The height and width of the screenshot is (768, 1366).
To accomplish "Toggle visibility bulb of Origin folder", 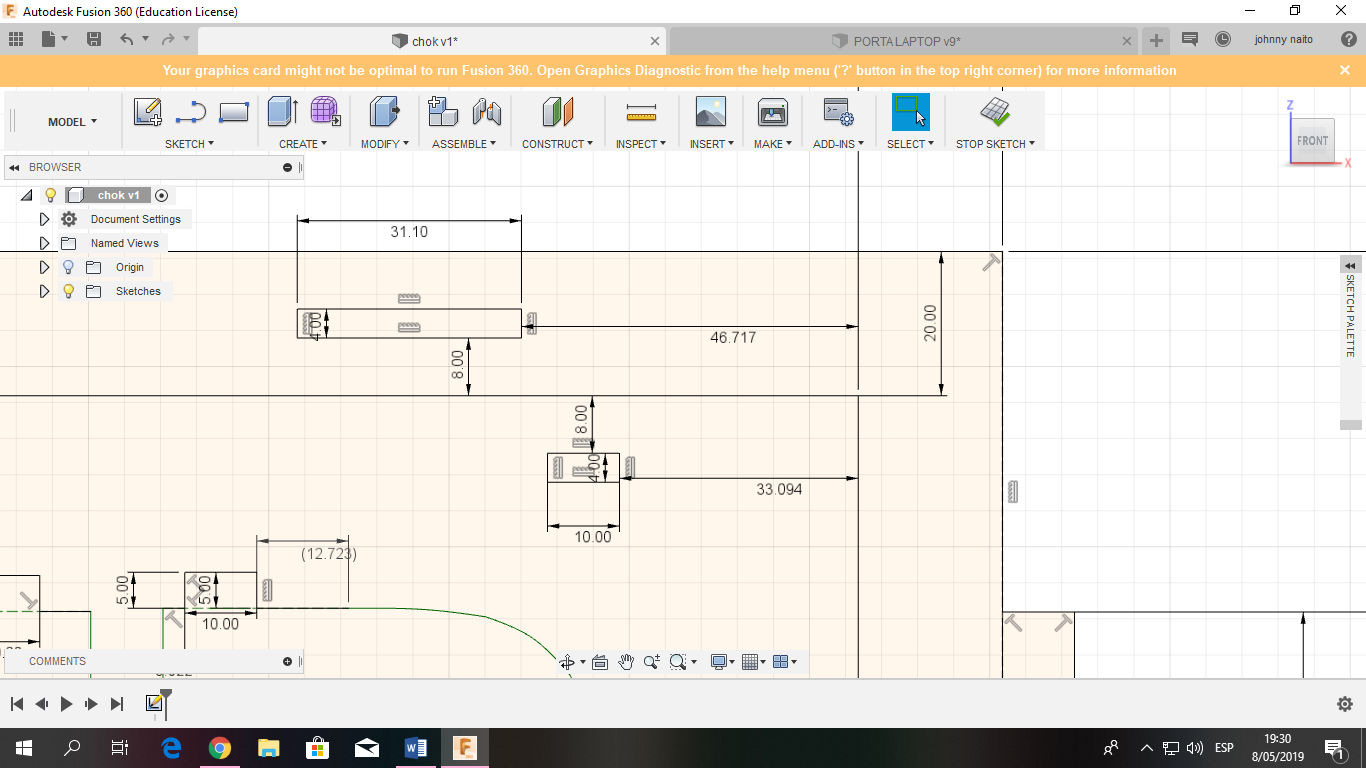I will pyautogui.click(x=68, y=267).
